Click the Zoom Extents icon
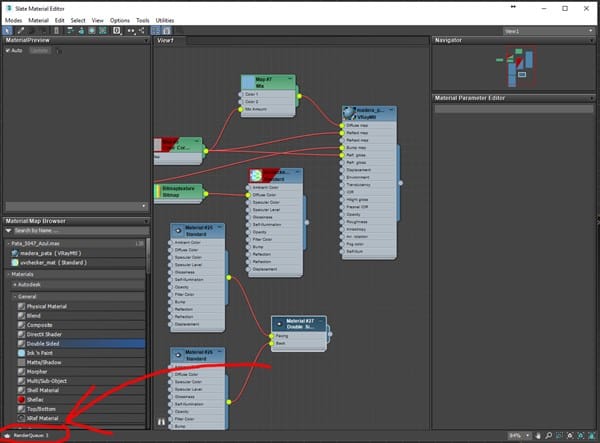The height and width of the screenshot is (443, 600). (571, 436)
